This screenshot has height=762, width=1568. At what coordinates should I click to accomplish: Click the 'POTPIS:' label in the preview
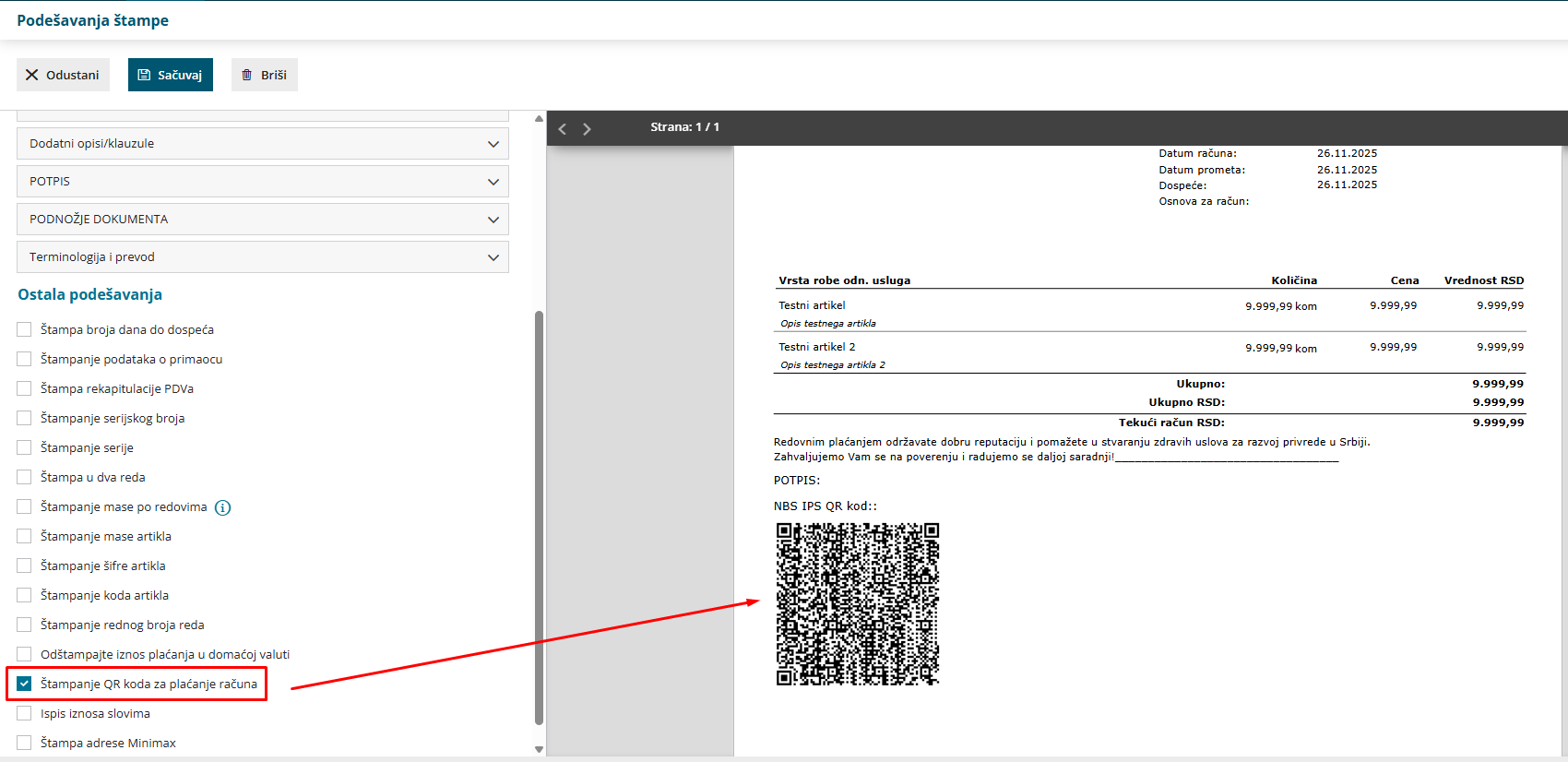797,481
